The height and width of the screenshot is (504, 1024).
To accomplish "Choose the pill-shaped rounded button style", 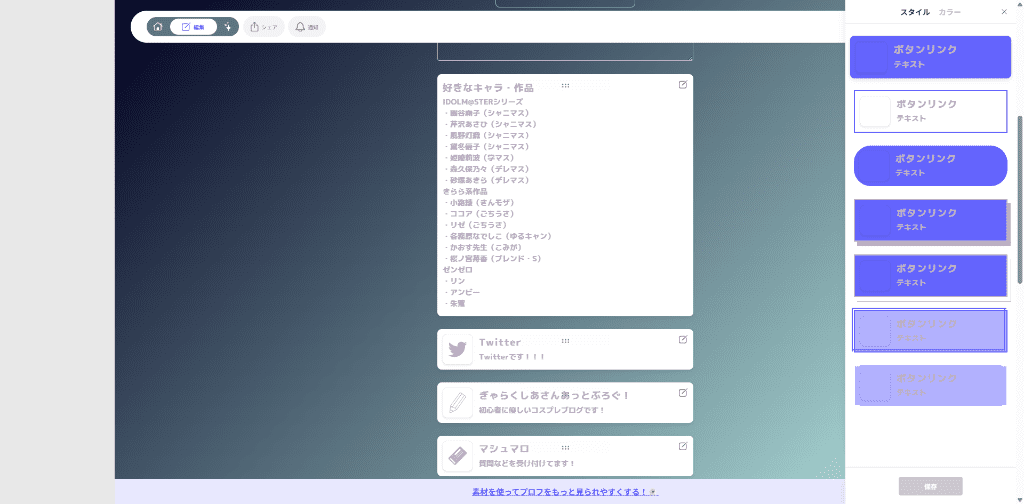I will pos(930,165).
